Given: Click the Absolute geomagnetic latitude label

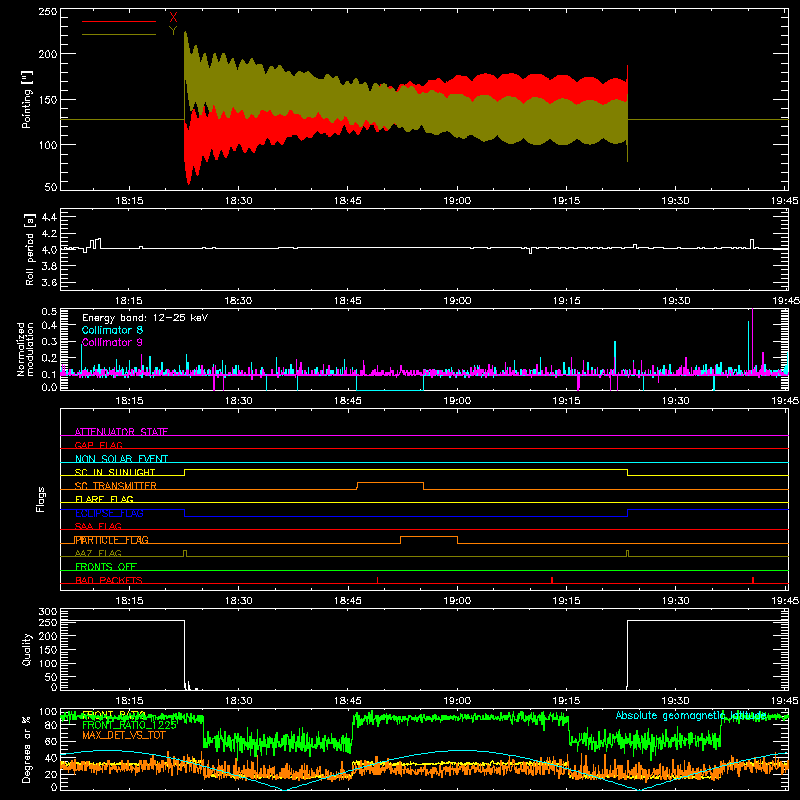Looking at the screenshot, I should (691, 715).
